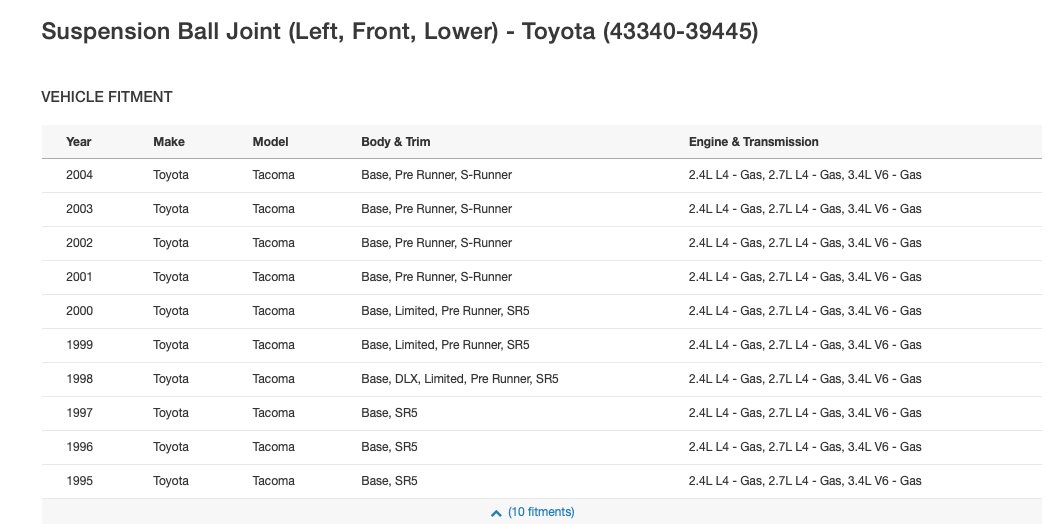
Task: Select the 1999 year cell
Action: pos(79,345)
